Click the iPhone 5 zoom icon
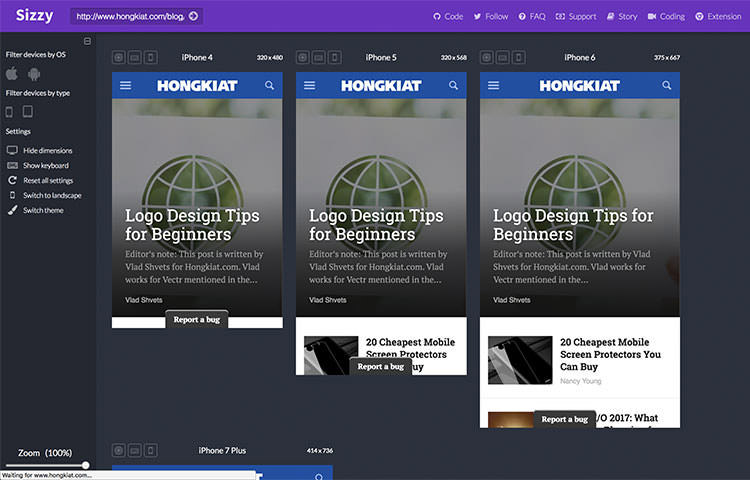The image size is (750, 480). [x=302, y=58]
